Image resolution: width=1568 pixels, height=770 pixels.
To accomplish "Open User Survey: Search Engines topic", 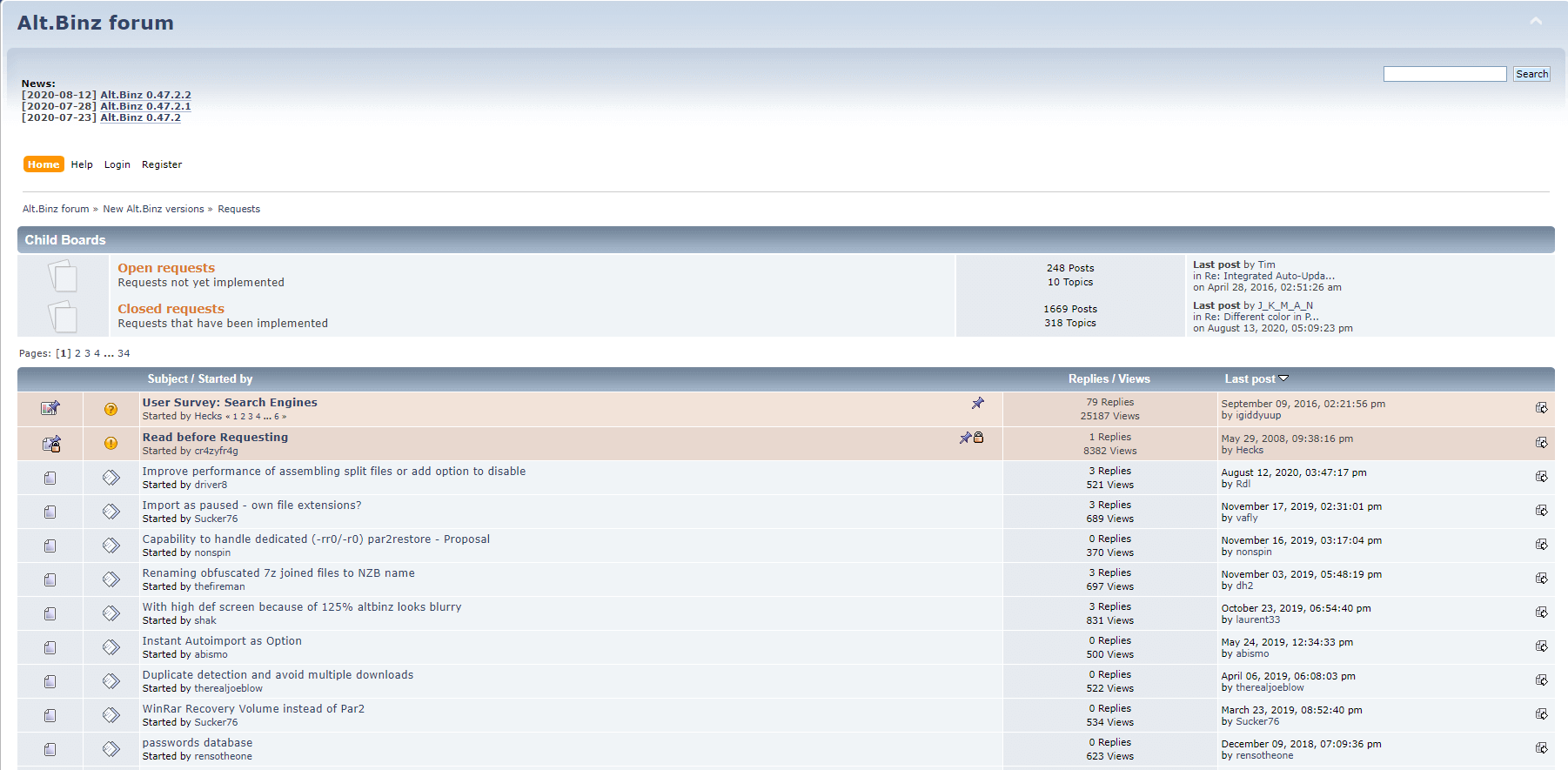I will [x=230, y=402].
